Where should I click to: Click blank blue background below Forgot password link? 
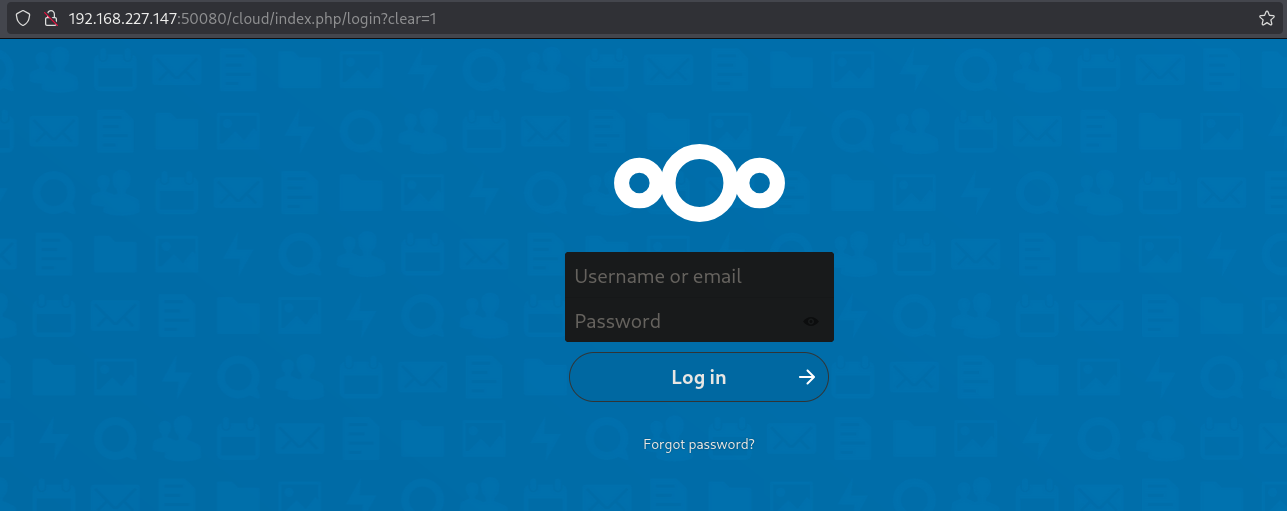[x=699, y=485]
